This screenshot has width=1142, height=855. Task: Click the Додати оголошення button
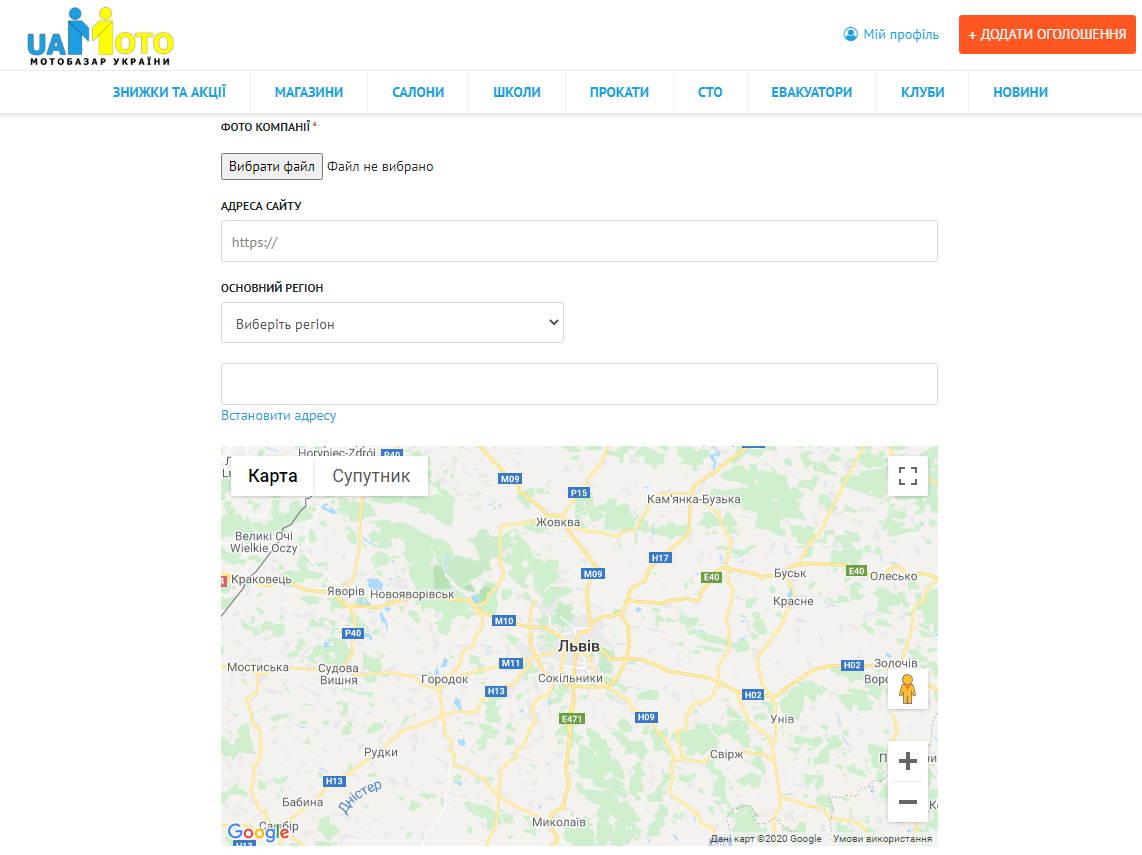tap(1047, 34)
